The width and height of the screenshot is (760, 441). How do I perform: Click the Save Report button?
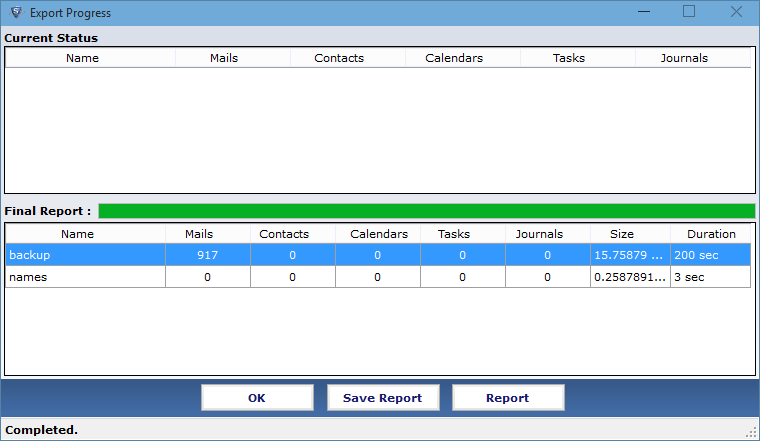[383, 398]
